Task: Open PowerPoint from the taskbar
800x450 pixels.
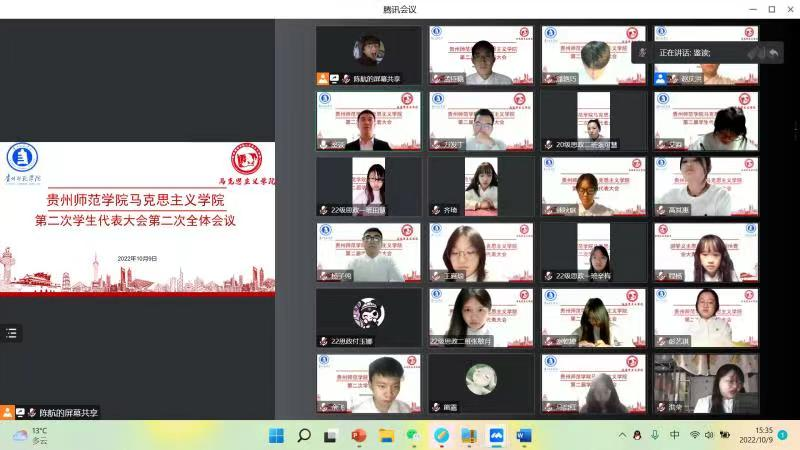Action: pyautogui.click(x=359, y=436)
